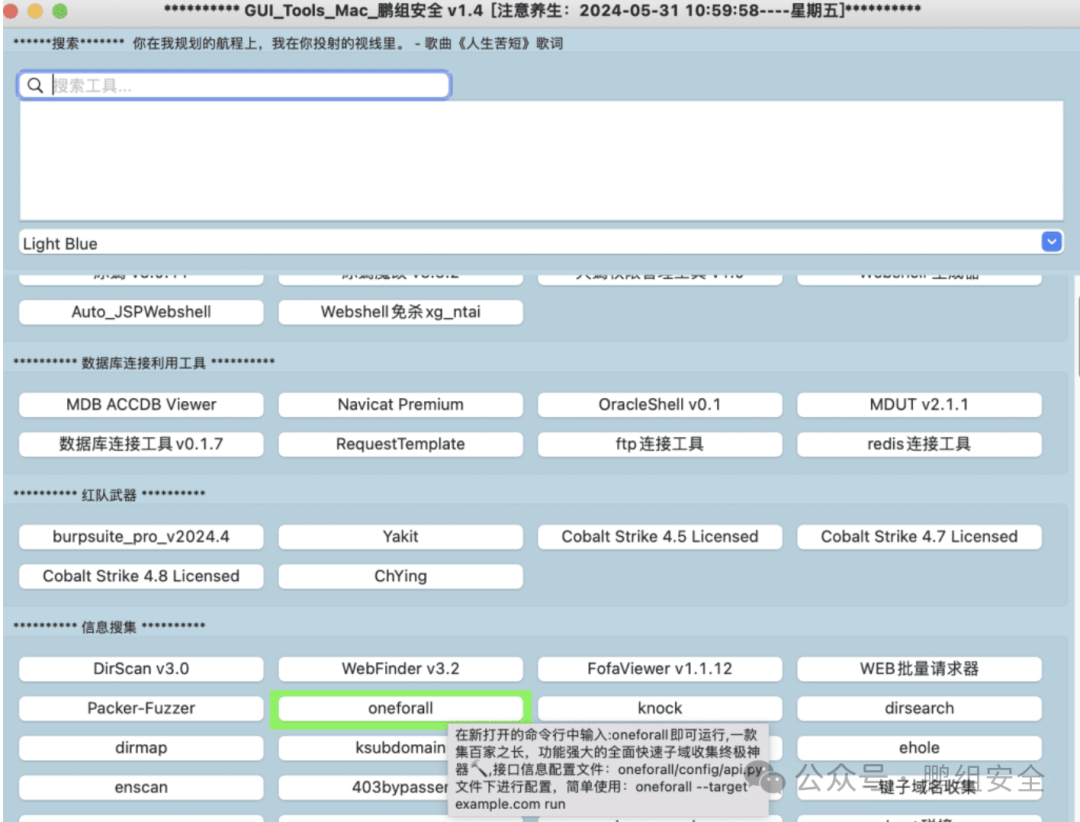Image resolution: width=1080 pixels, height=822 pixels.
Task: Launch knock subdomain tool
Action: (660, 708)
